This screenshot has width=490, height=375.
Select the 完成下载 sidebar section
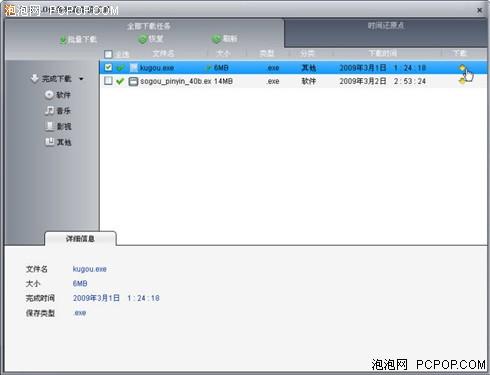tap(56, 79)
